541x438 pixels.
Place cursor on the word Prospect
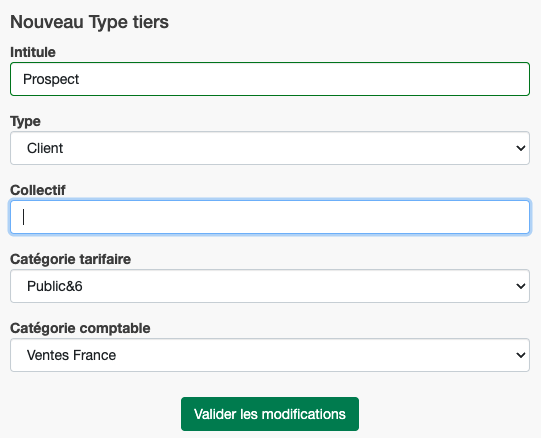(51, 79)
